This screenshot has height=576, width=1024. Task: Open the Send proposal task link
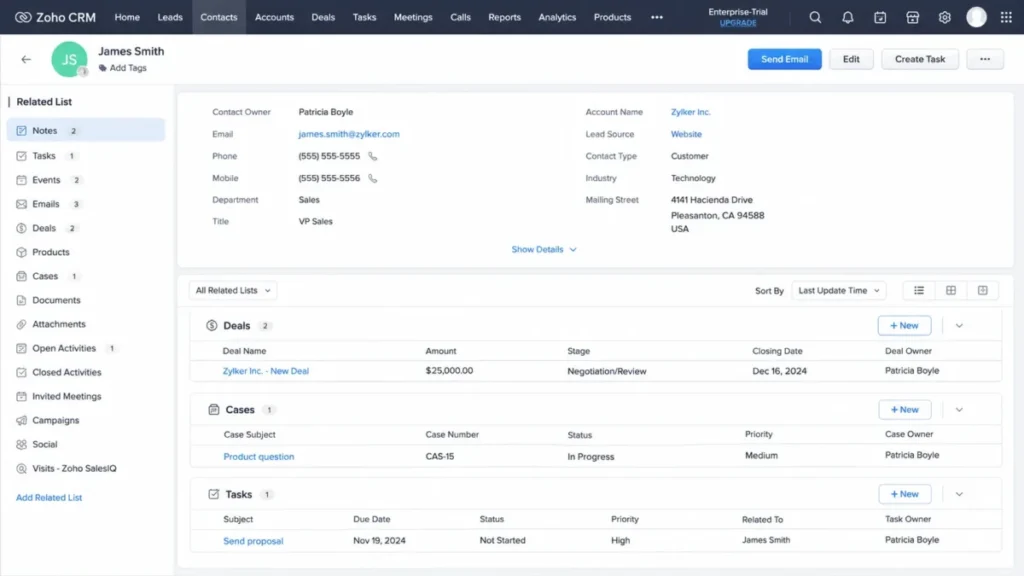(253, 541)
